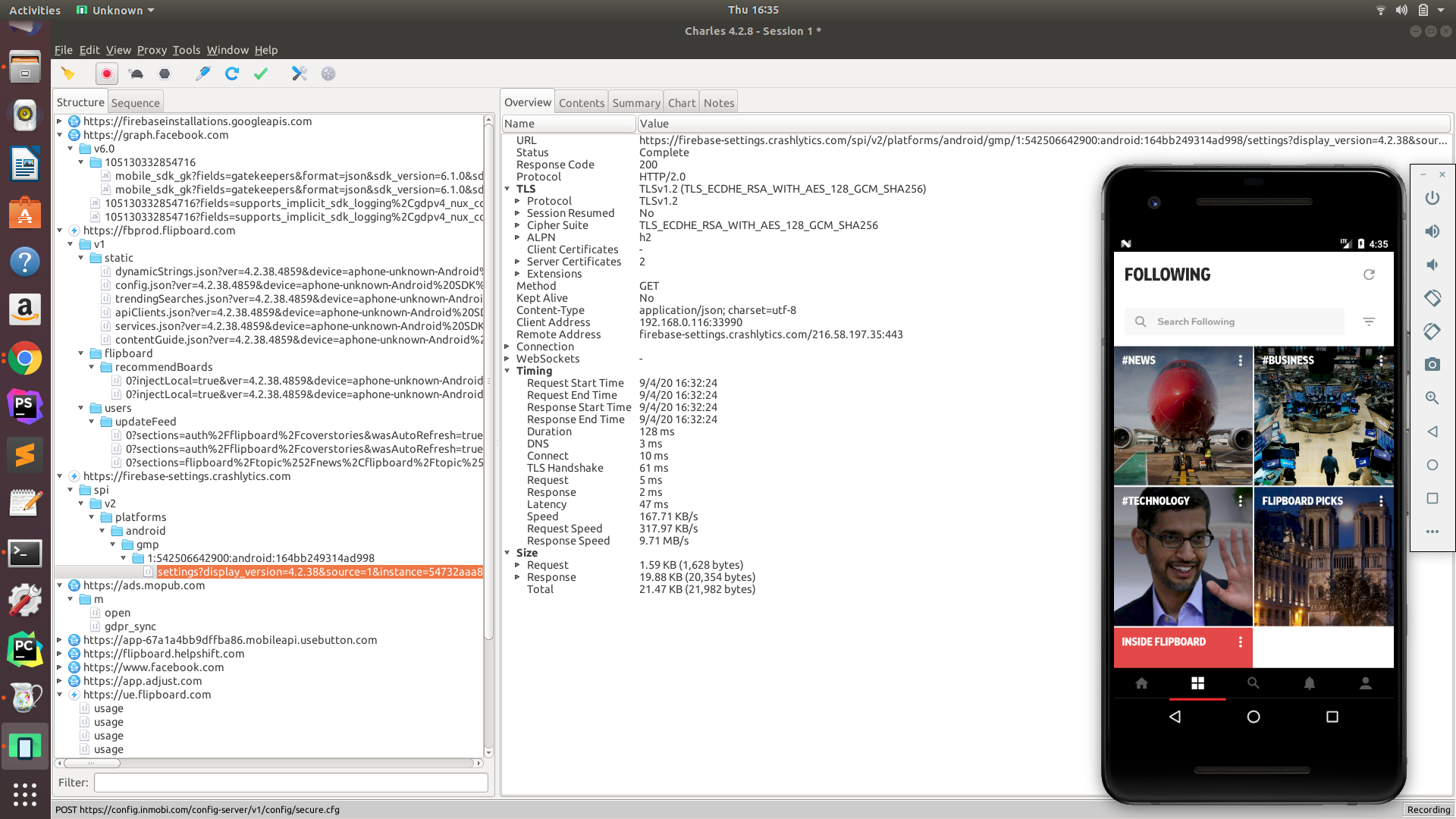Click the emulator volume up button
The width and height of the screenshot is (1456, 819).
(1432, 231)
